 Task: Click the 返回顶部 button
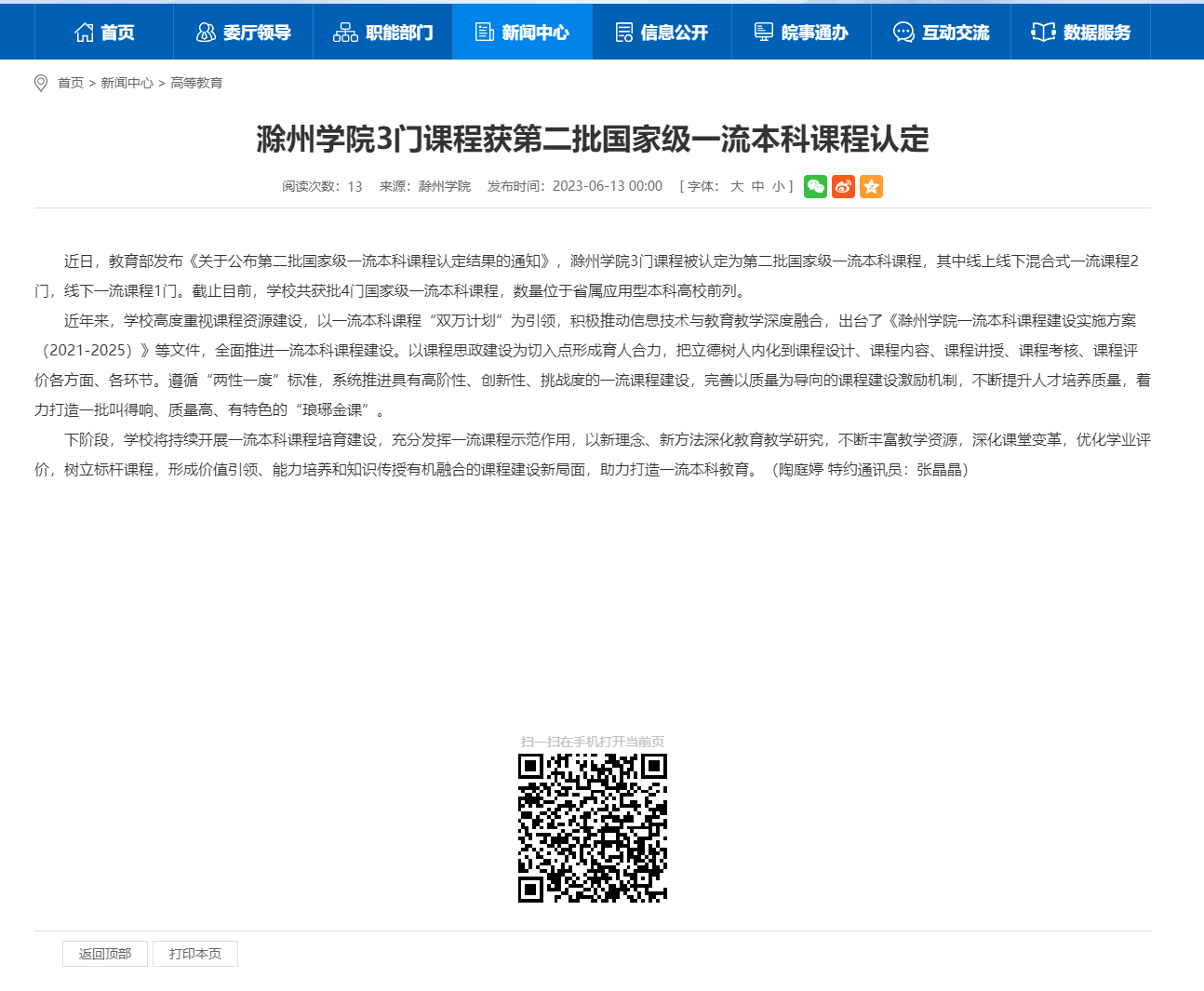tap(105, 954)
